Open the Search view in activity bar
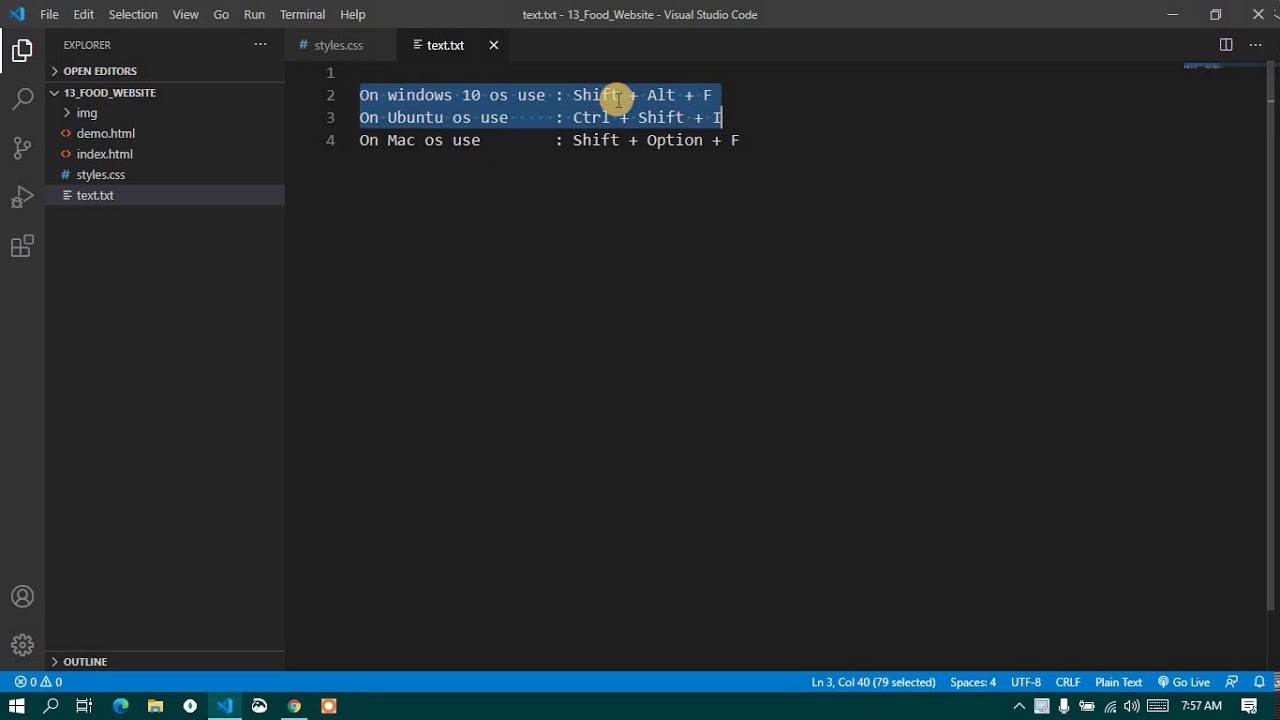The height and width of the screenshot is (720, 1280). pyautogui.click(x=22, y=99)
